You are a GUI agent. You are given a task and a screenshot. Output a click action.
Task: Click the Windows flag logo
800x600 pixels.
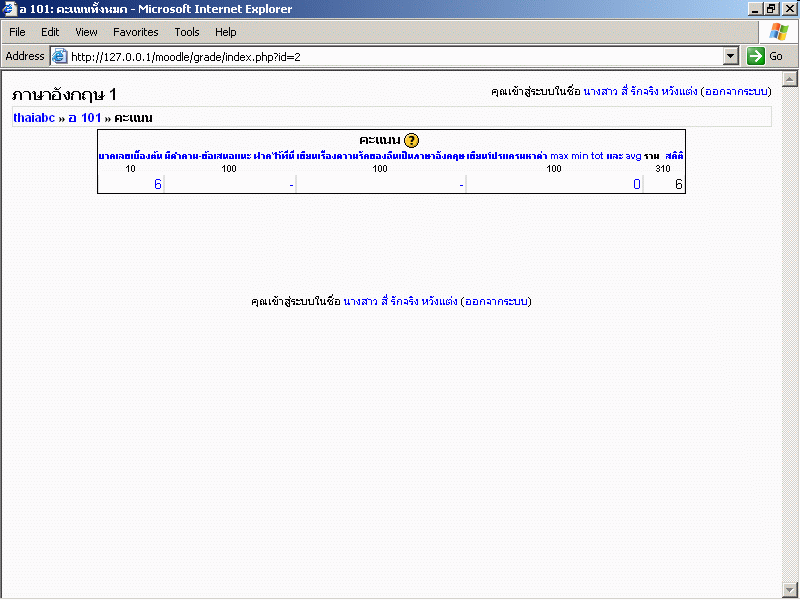click(778, 32)
